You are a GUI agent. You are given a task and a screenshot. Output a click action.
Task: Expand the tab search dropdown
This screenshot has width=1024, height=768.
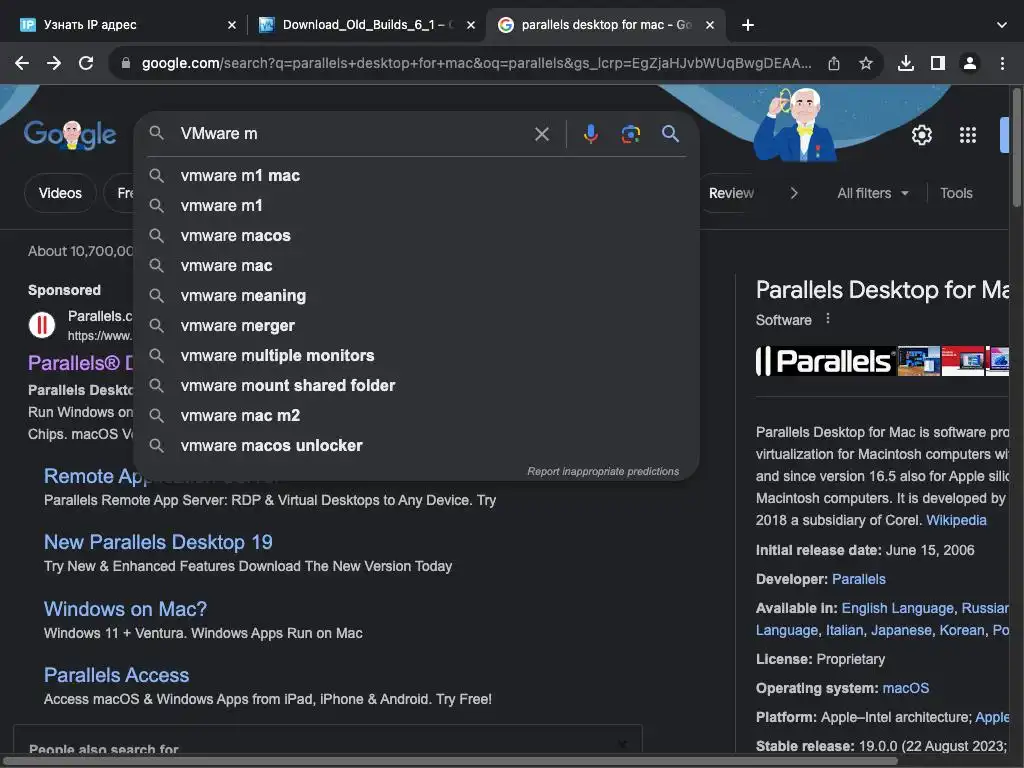tap(1002, 25)
